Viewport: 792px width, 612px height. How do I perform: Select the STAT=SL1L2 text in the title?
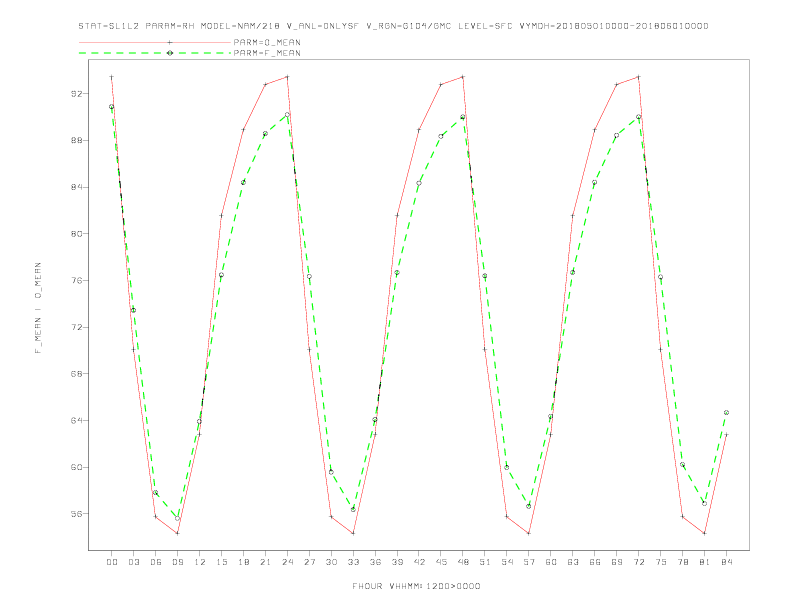109,26
